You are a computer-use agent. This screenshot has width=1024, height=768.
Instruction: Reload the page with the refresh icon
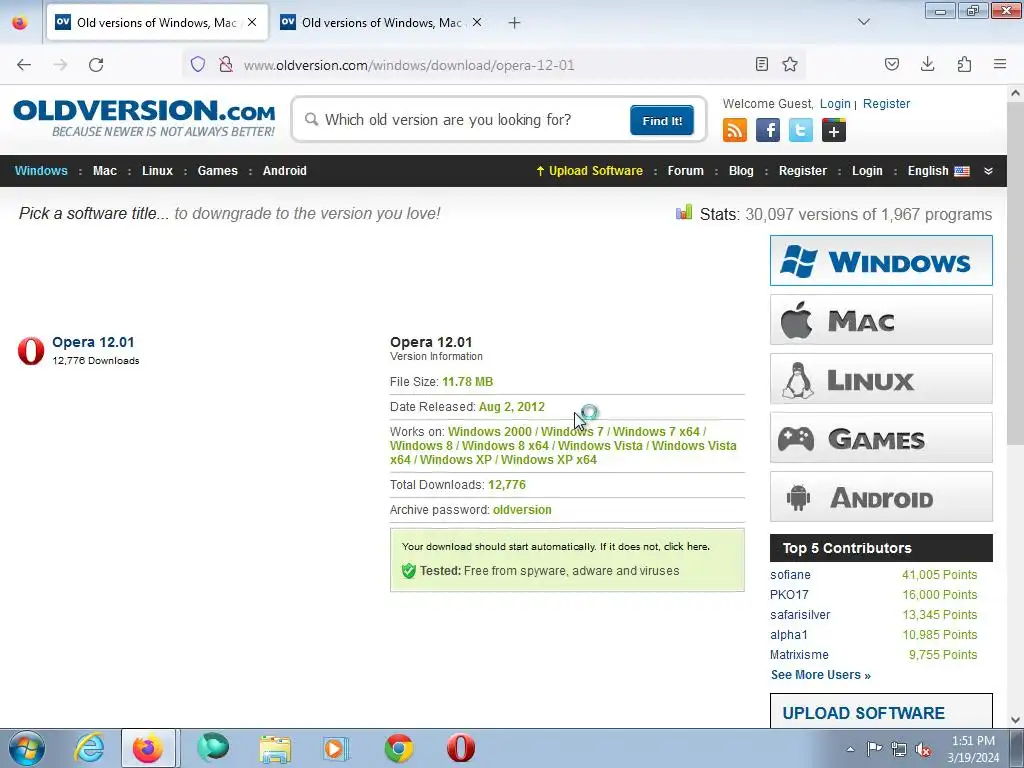(x=96, y=65)
